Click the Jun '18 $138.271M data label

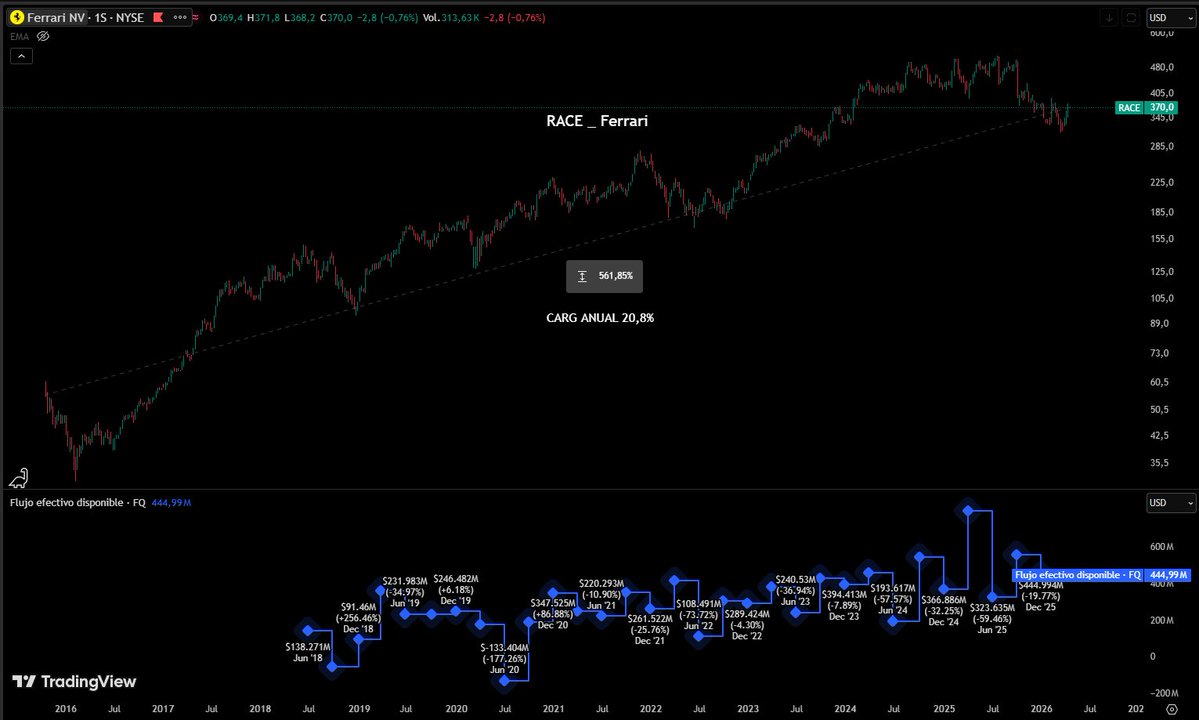(x=307, y=652)
